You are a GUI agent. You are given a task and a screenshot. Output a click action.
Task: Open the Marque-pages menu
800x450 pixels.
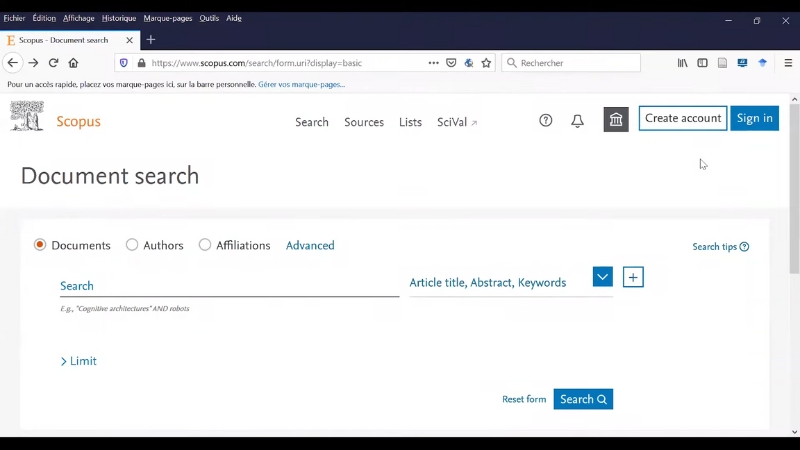(168, 18)
